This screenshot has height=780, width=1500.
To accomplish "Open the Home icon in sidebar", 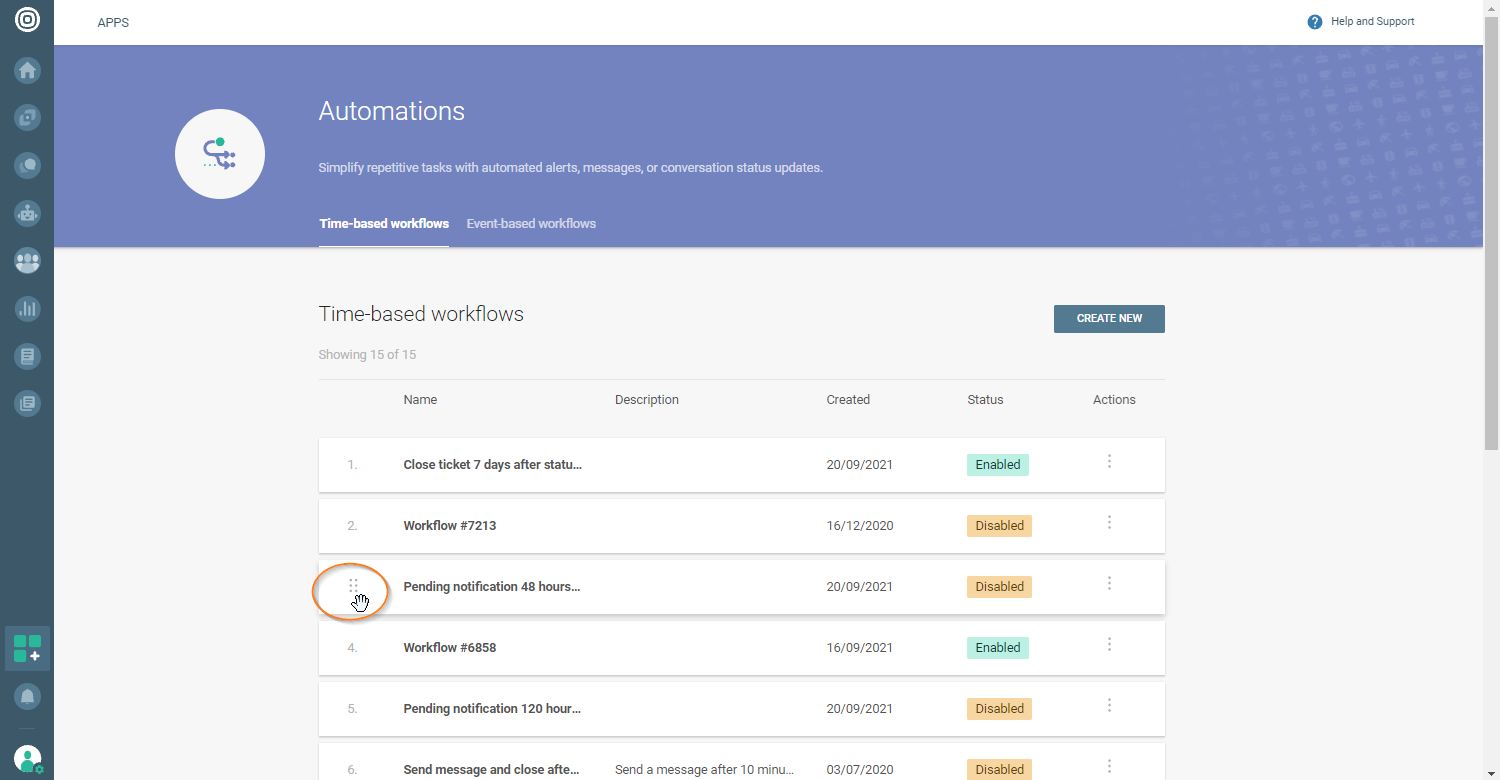I will pyautogui.click(x=27, y=70).
